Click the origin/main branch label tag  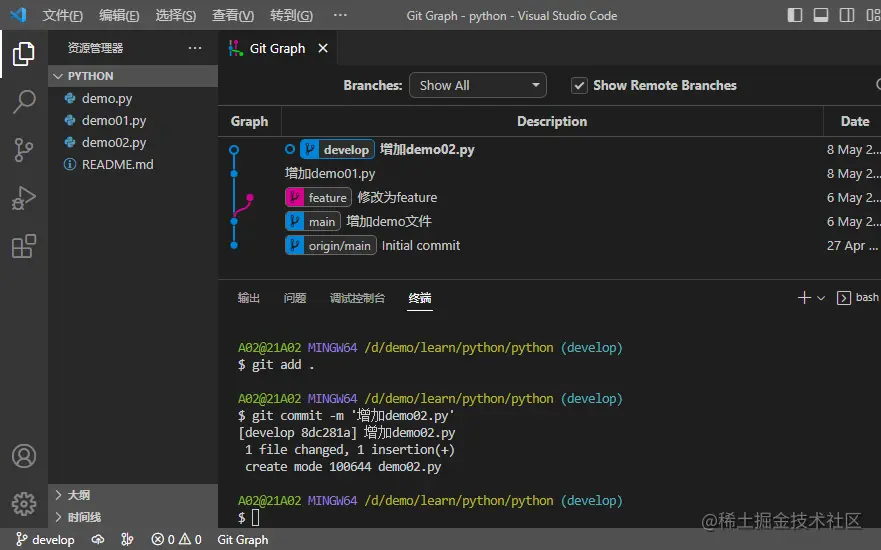(x=330, y=246)
